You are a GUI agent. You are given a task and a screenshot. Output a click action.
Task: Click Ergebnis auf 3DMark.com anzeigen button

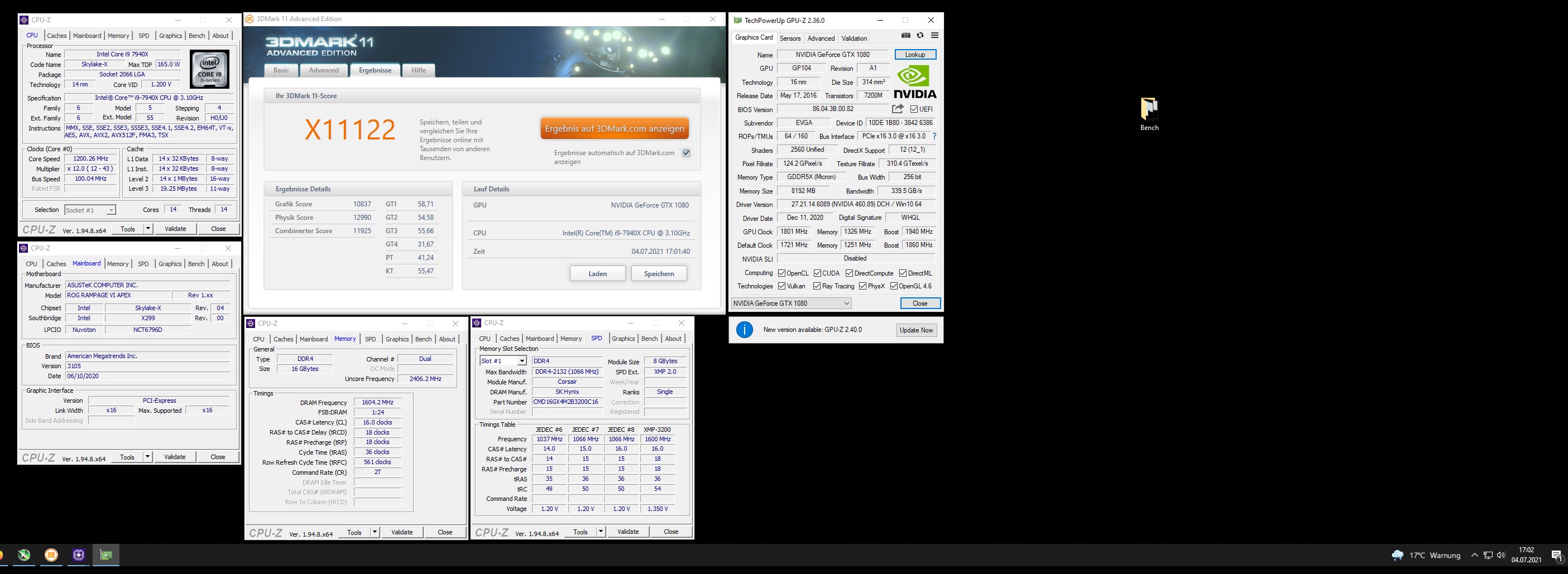click(614, 129)
